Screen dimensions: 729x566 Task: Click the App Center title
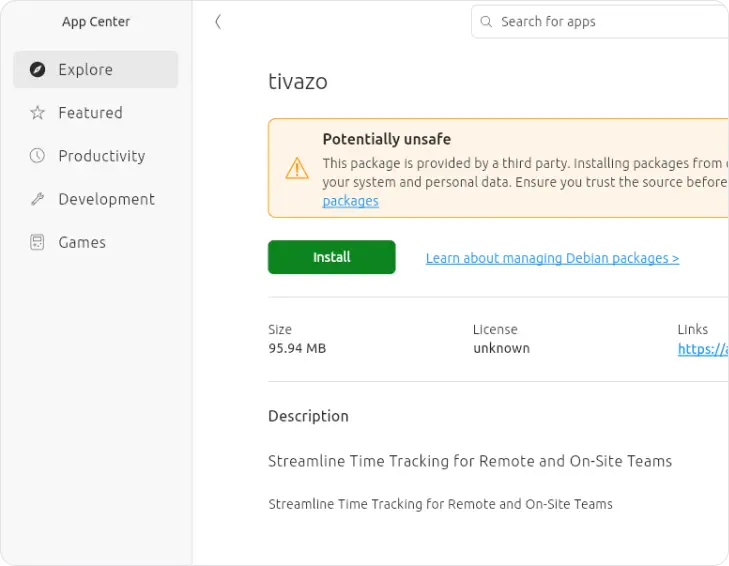point(96,22)
